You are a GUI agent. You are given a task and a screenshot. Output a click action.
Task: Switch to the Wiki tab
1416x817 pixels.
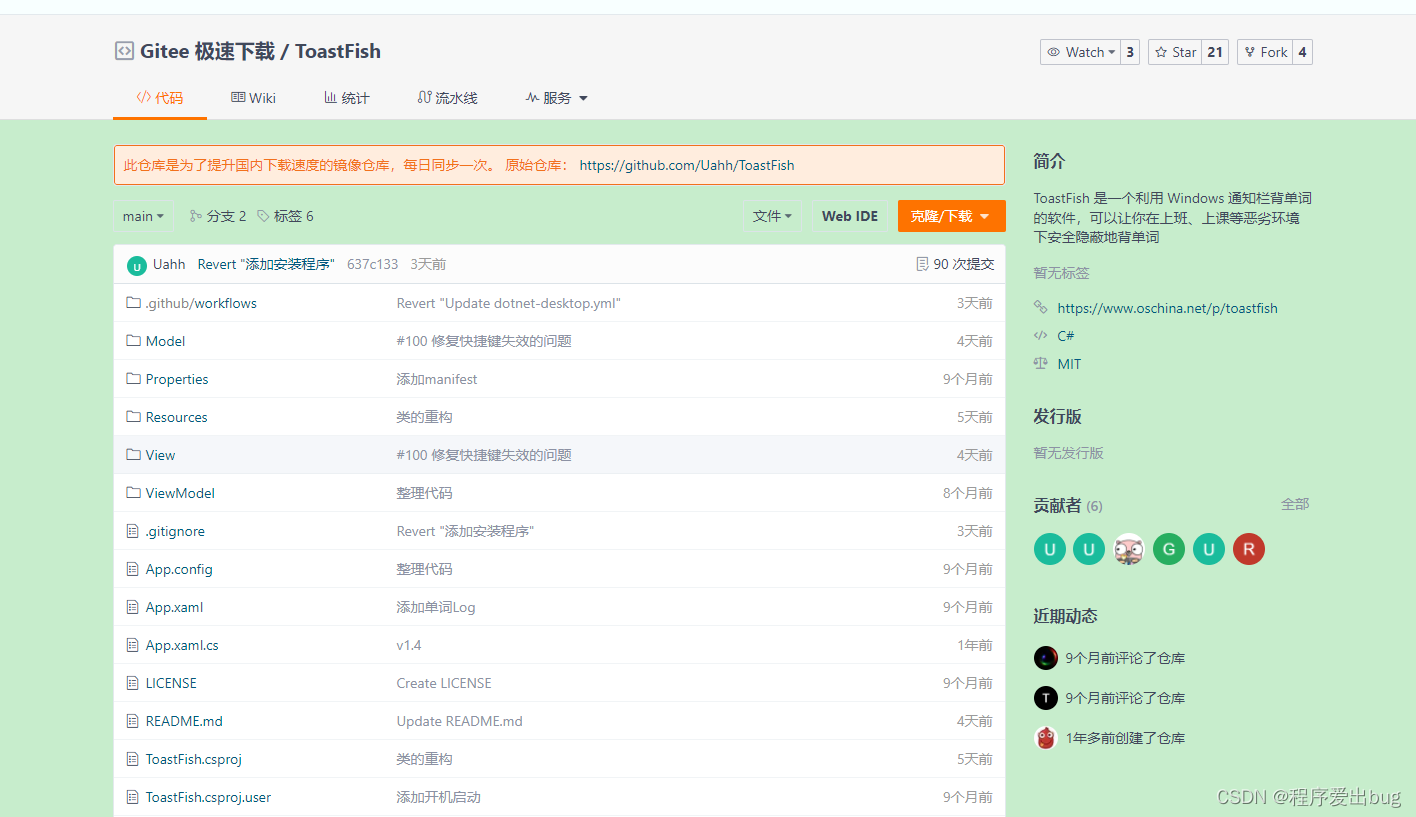point(253,97)
